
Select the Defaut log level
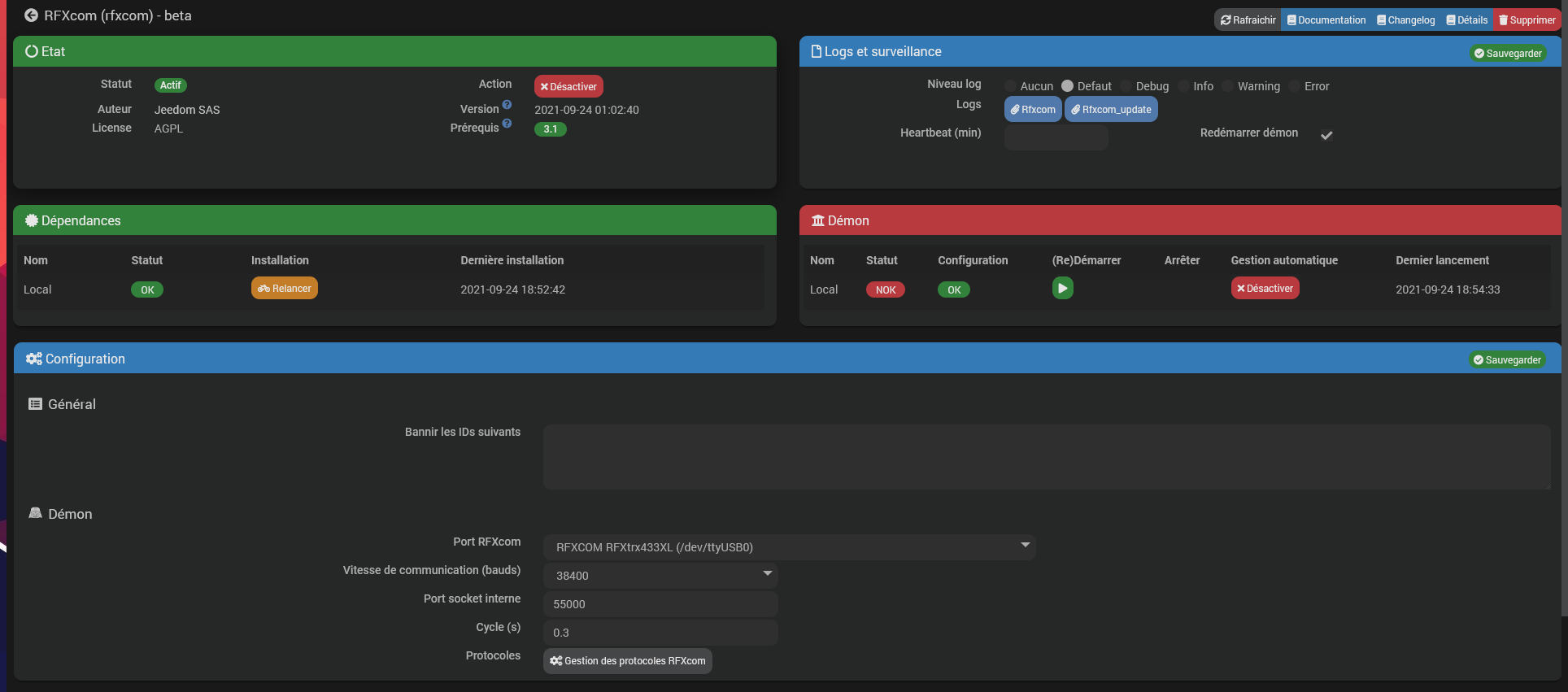pos(1068,86)
